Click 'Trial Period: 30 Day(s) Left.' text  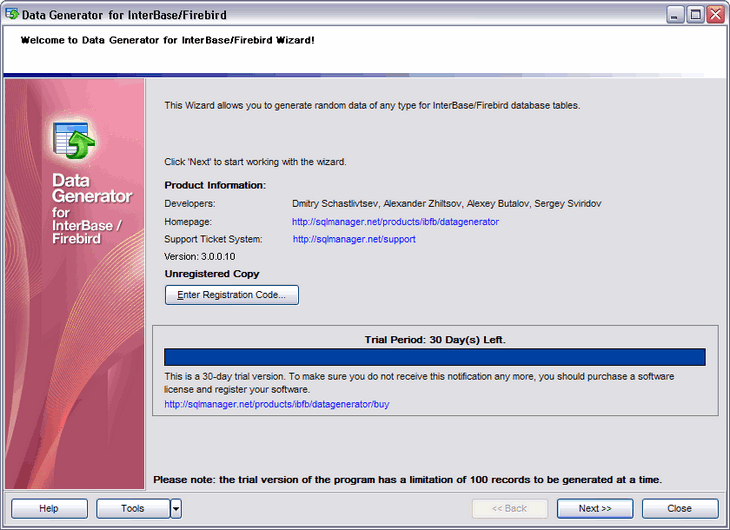tap(435, 340)
